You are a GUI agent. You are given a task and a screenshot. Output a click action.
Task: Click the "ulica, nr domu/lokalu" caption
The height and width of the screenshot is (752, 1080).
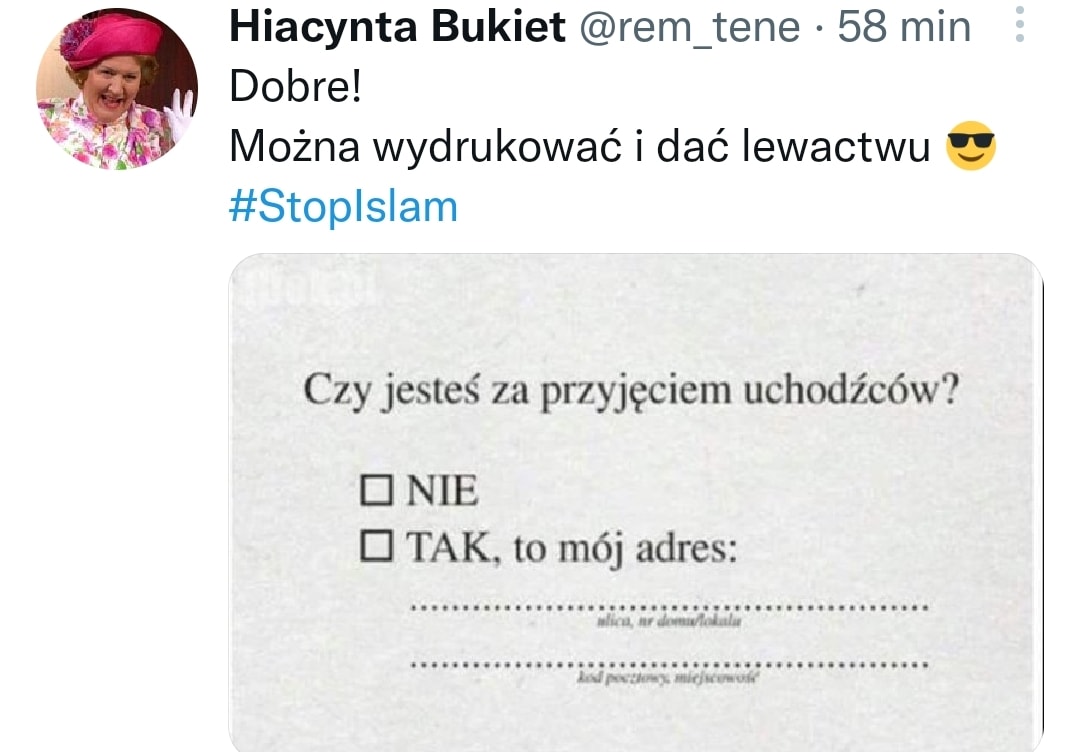click(x=668, y=623)
